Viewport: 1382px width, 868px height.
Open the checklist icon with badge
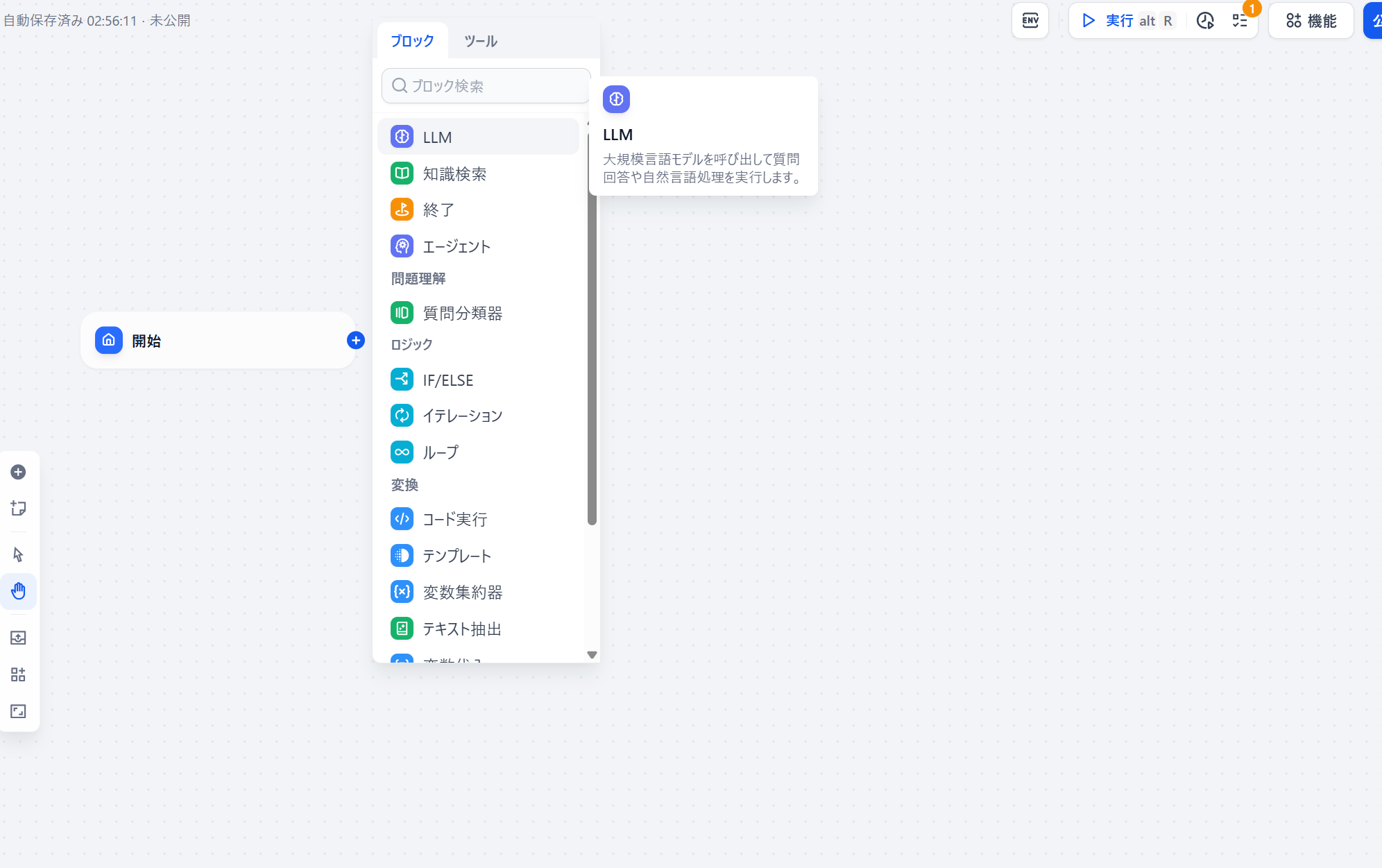pos(1240,21)
